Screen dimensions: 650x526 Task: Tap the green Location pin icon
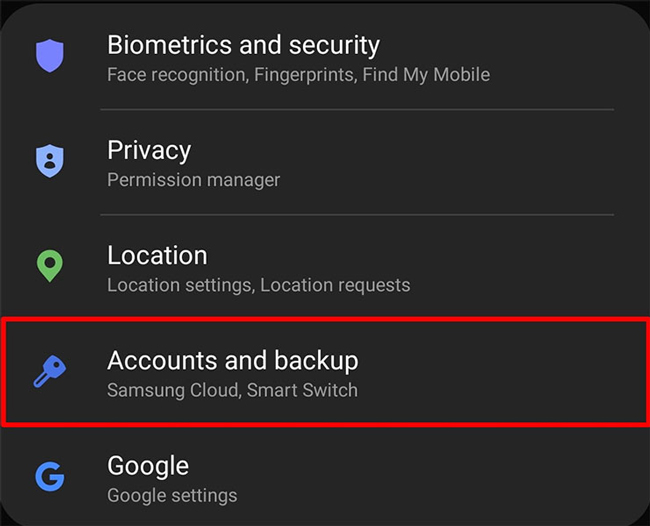coord(50,266)
